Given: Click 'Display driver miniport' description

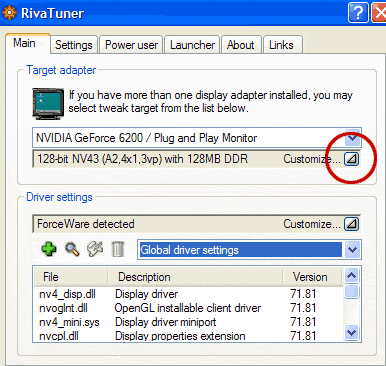Looking at the screenshot, I should coord(166,322).
